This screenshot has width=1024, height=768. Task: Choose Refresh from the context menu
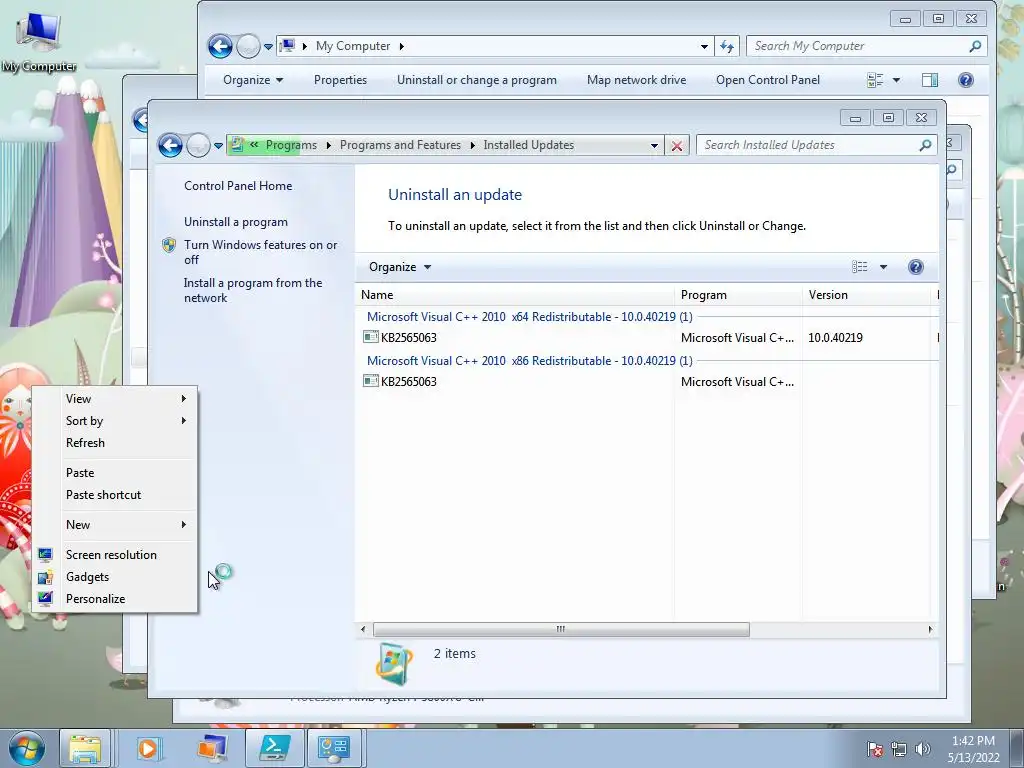(115, 443)
